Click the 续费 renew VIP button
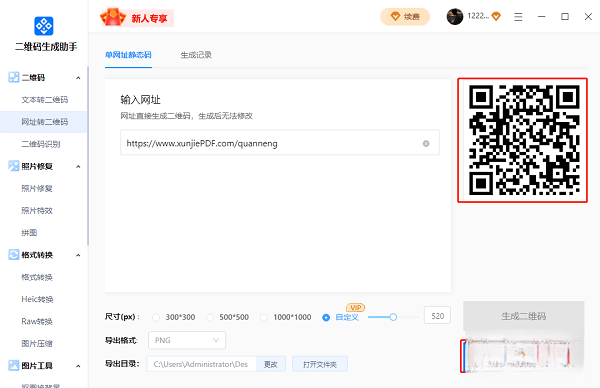The height and width of the screenshot is (388, 600). (x=405, y=17)
